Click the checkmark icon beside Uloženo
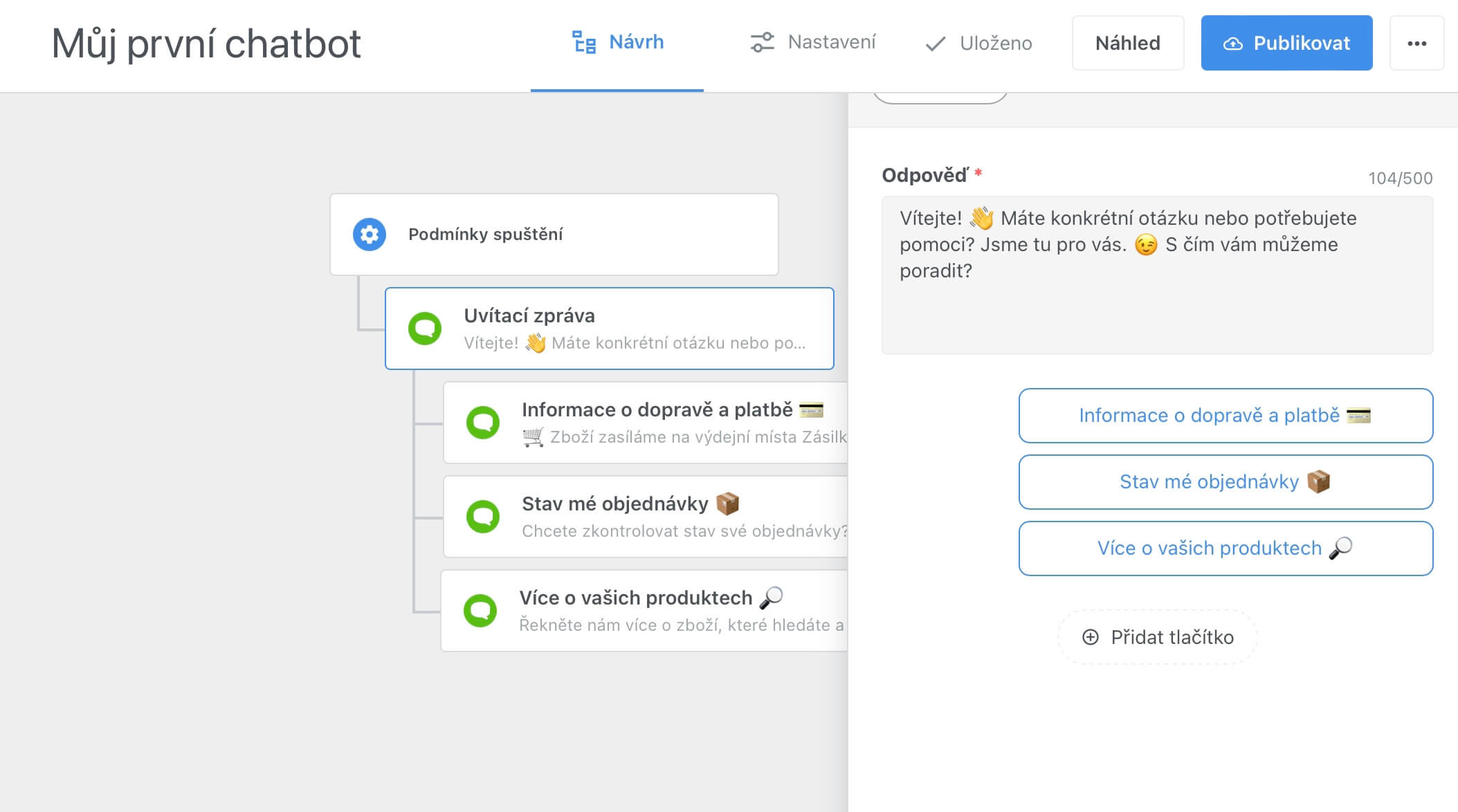The width and height of the screenshot is (1458, 812). point(933,43)
